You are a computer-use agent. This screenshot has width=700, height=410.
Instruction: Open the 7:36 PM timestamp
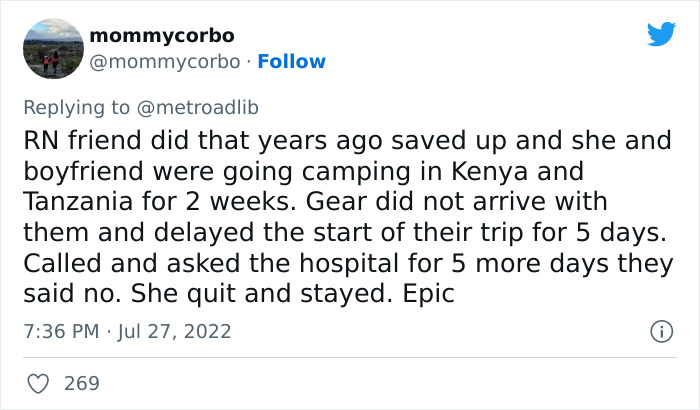pyautogui.click(x=58, y=331)
